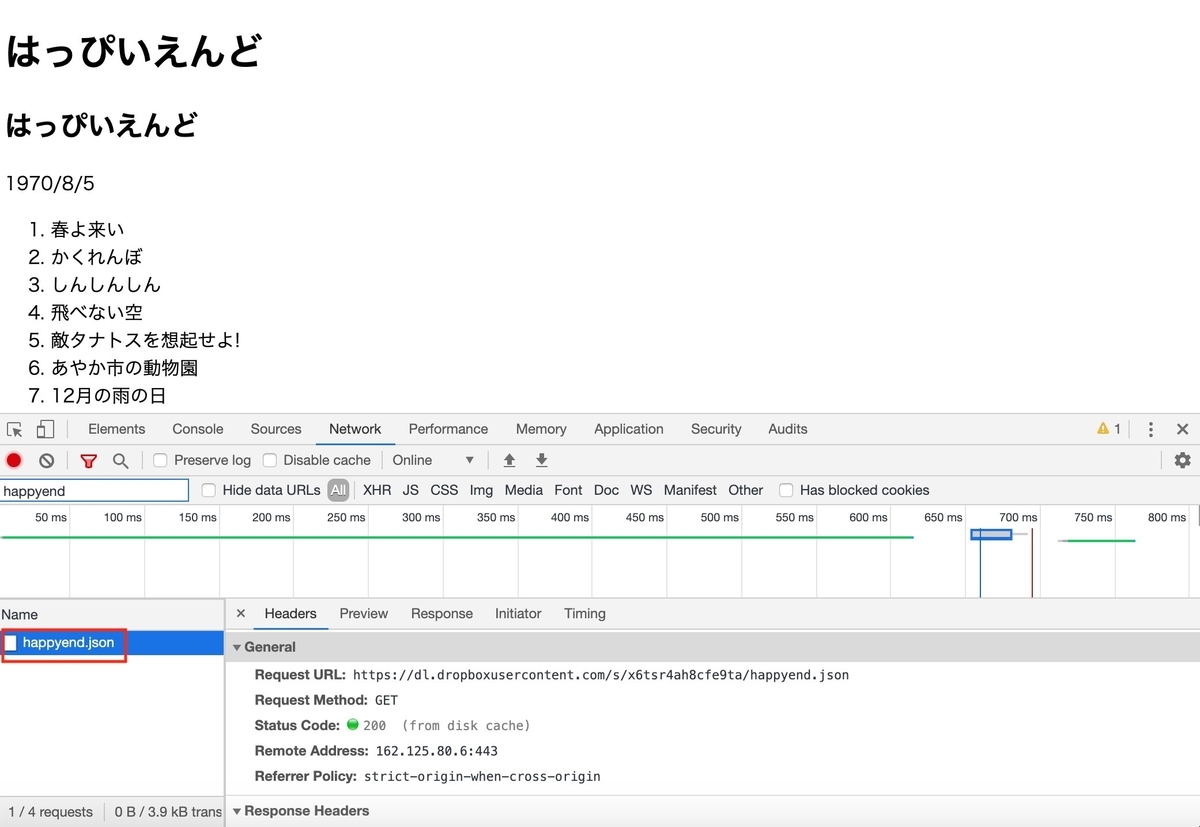Check Hide data URLs
The image size is (1200, 827).
[x=209, y=490]
